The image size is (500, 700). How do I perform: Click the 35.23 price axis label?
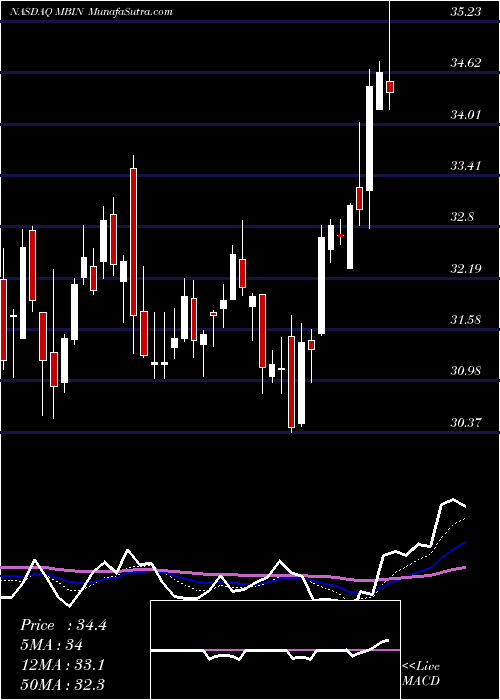point(465,12)
